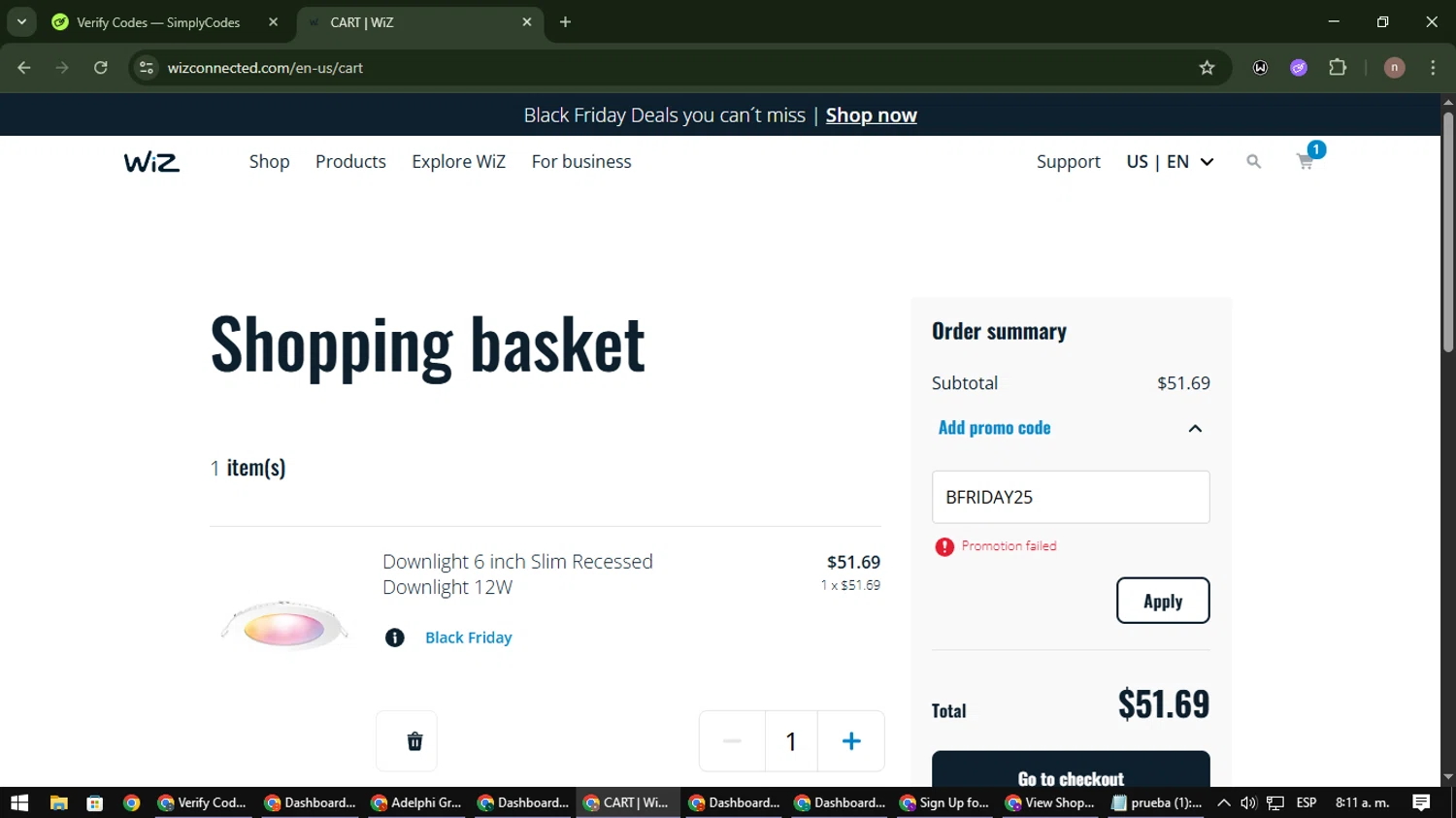Open the Windows notification center
Screen dimensions: 1456x818
(1422, 802)
